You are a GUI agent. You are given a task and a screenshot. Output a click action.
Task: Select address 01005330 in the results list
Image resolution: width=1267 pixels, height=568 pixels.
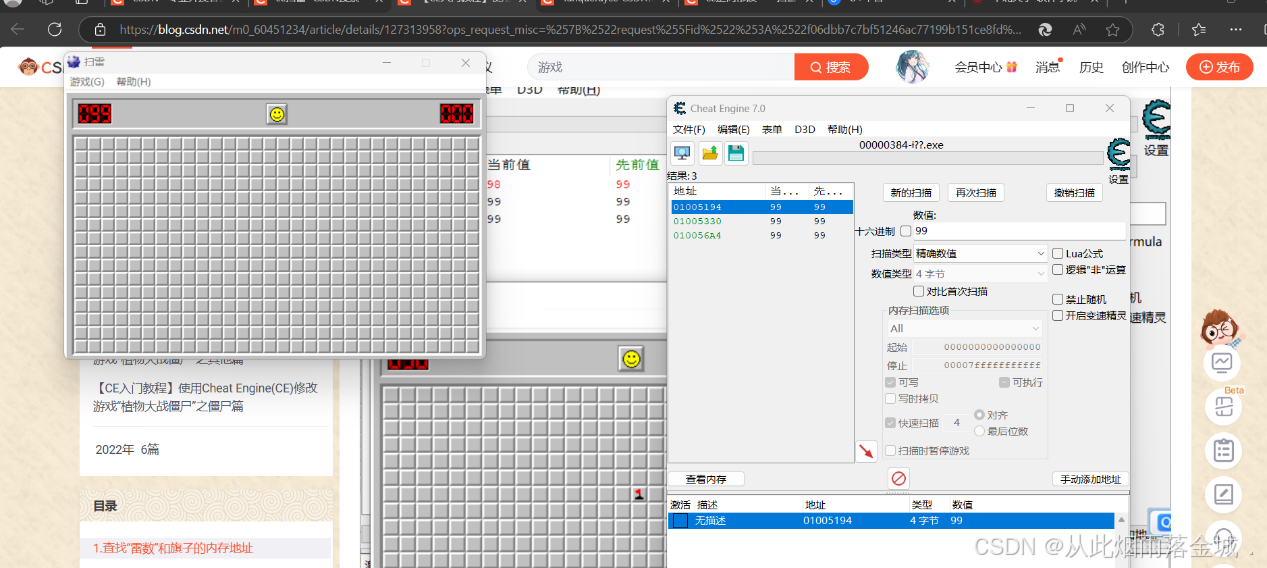pyautogui.click(x=762, y=221)
